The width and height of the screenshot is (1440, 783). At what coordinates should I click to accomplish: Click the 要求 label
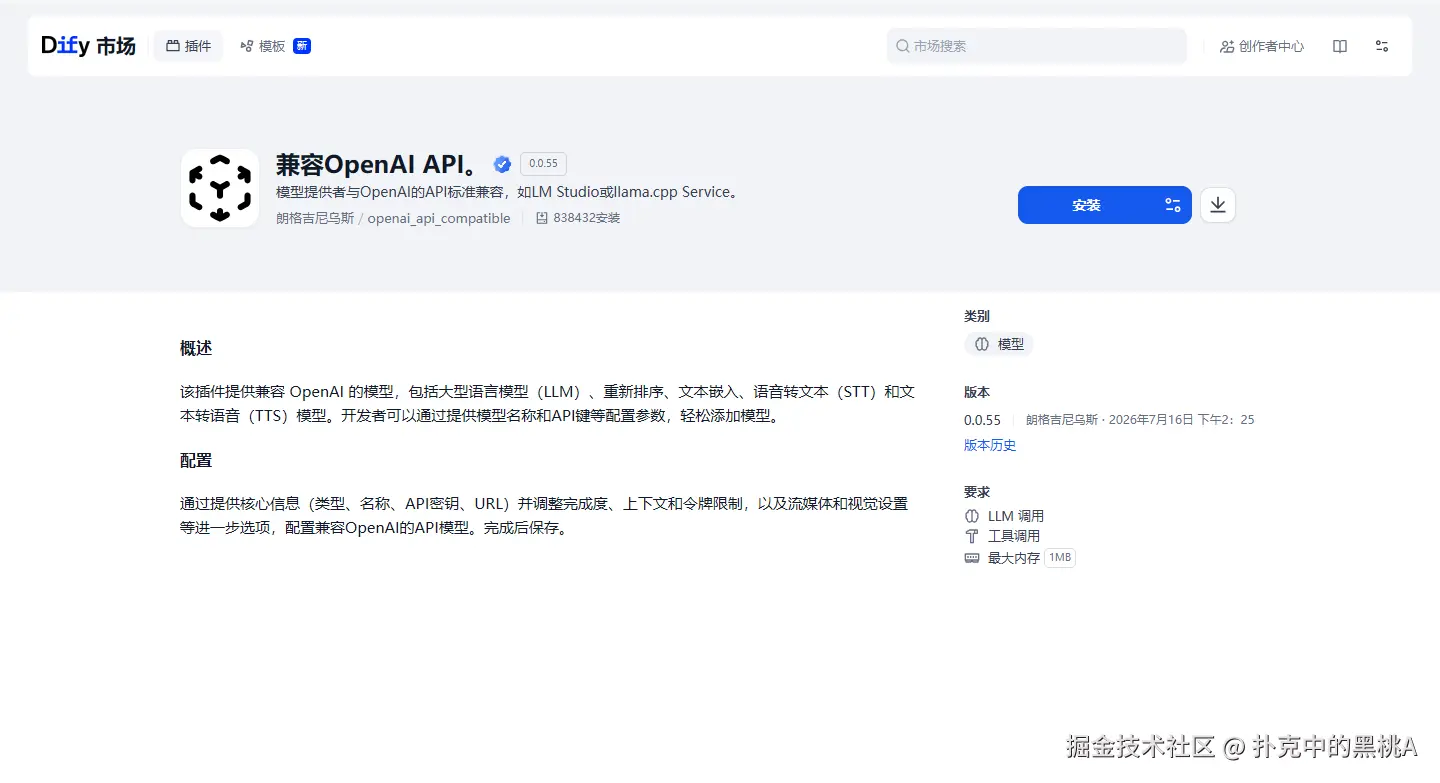pyautogui.click(x=977, y=492)
